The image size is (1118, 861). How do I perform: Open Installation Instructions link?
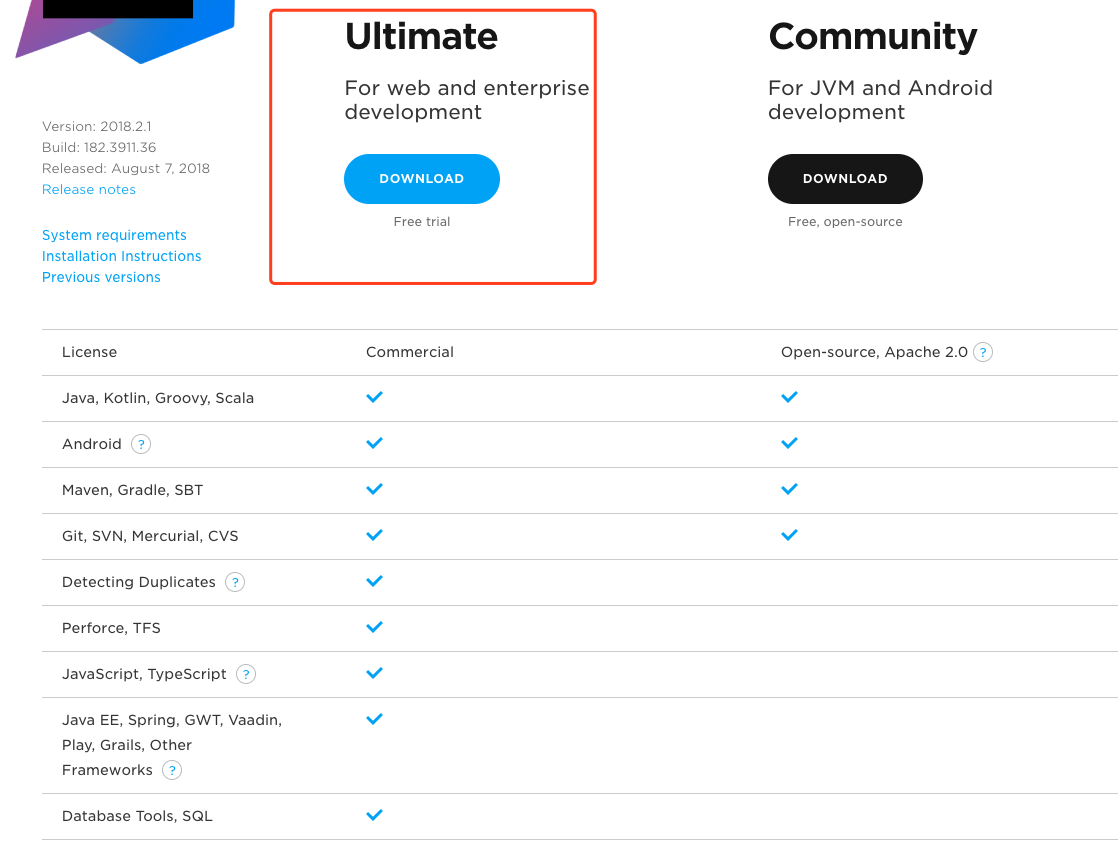pos(121,256)
